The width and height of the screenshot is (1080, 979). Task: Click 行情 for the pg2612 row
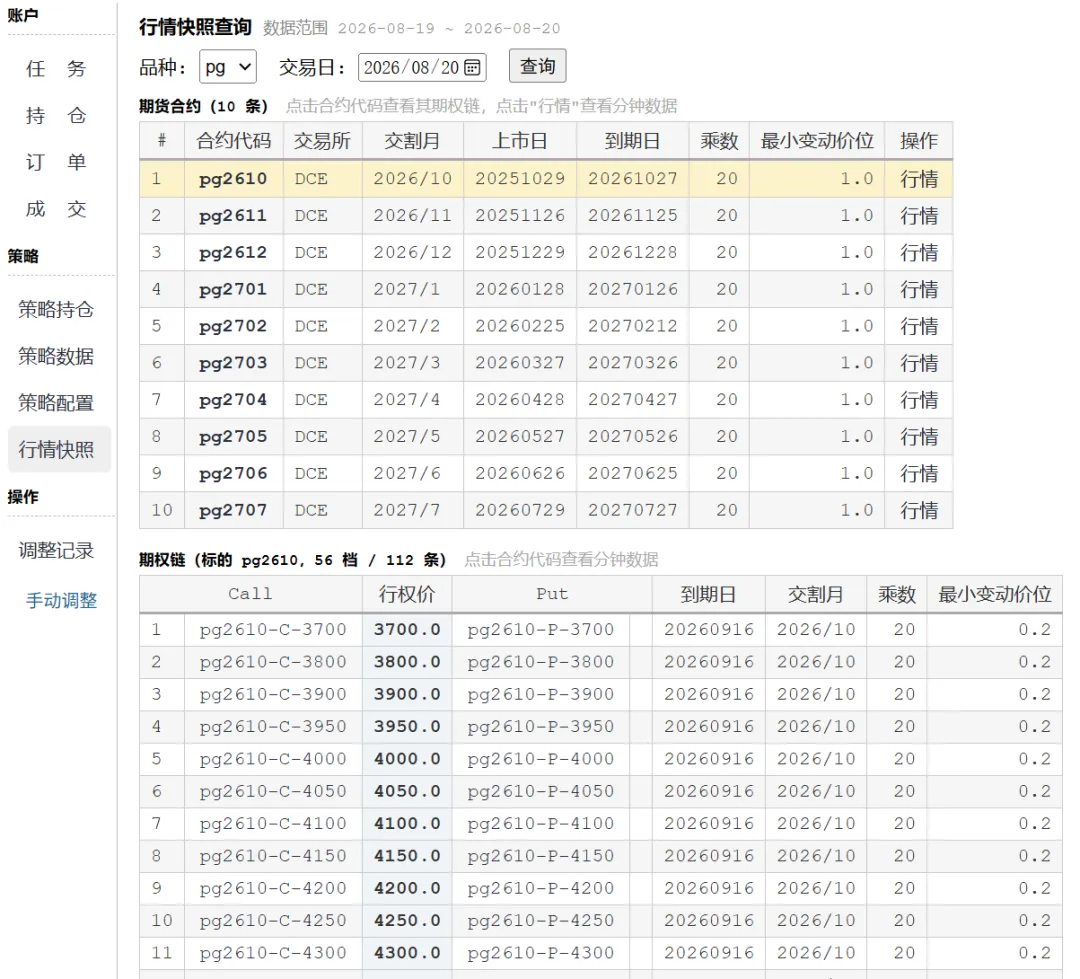click(919, 253)
